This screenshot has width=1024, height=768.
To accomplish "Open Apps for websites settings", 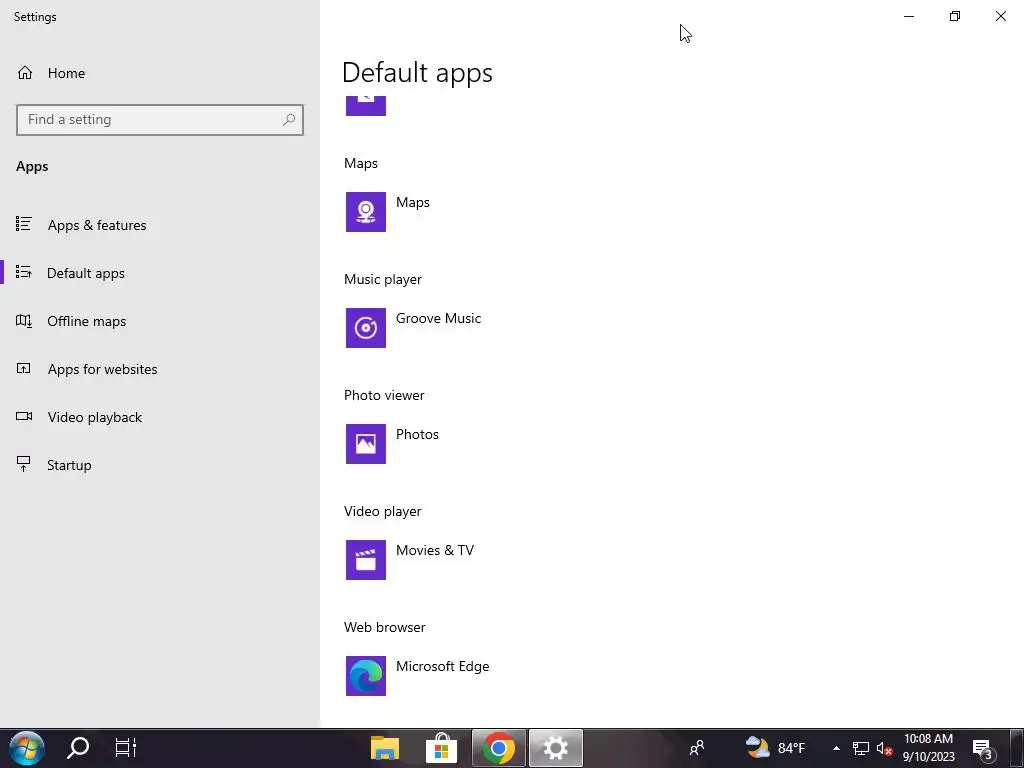I will [x=160, y=369].
